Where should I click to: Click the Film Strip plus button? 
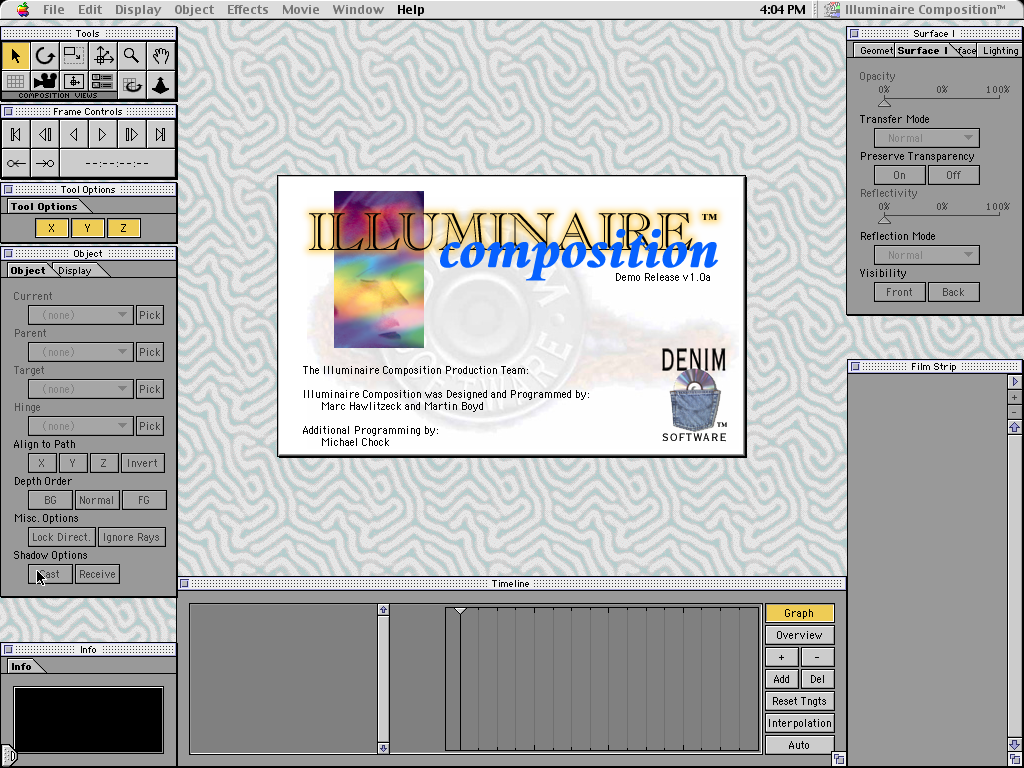point(1014,397)
